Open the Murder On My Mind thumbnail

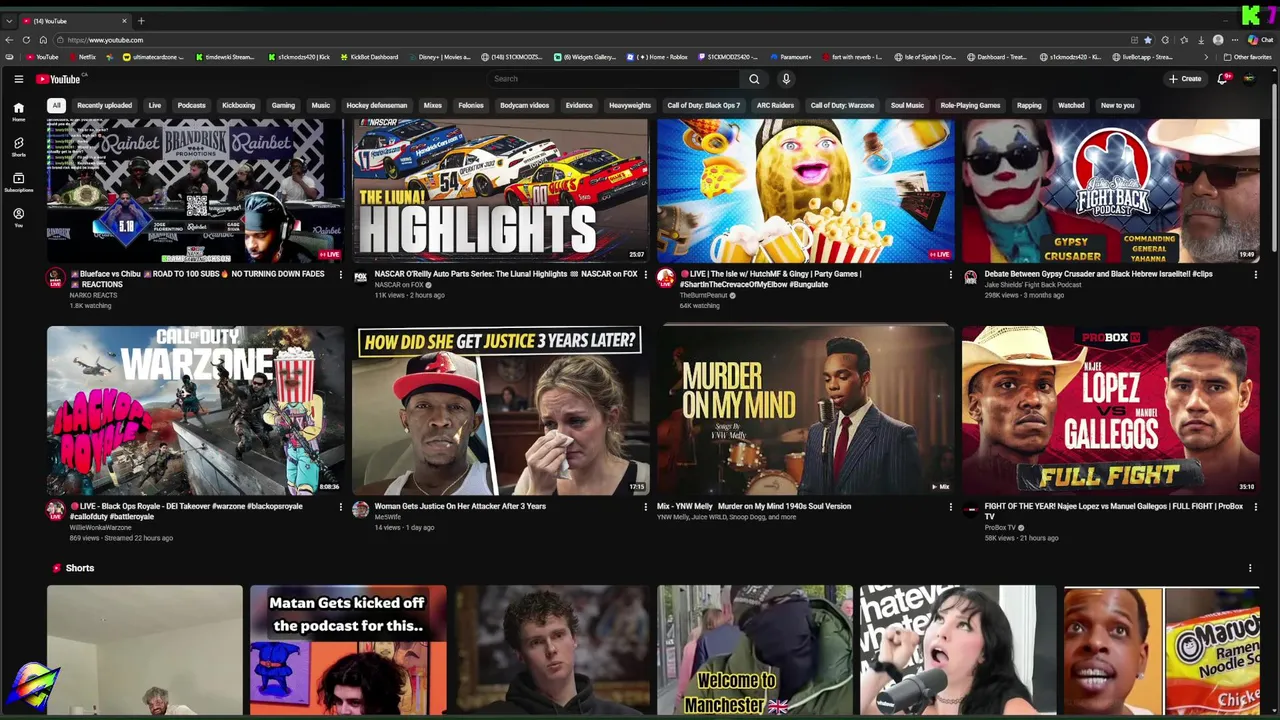pyautogui.click(x=805, y=410)
